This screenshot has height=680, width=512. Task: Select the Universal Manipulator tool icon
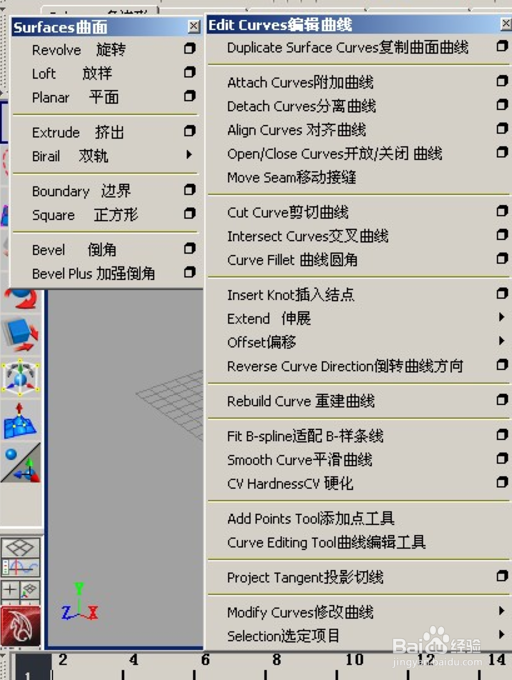pos(20,376)
